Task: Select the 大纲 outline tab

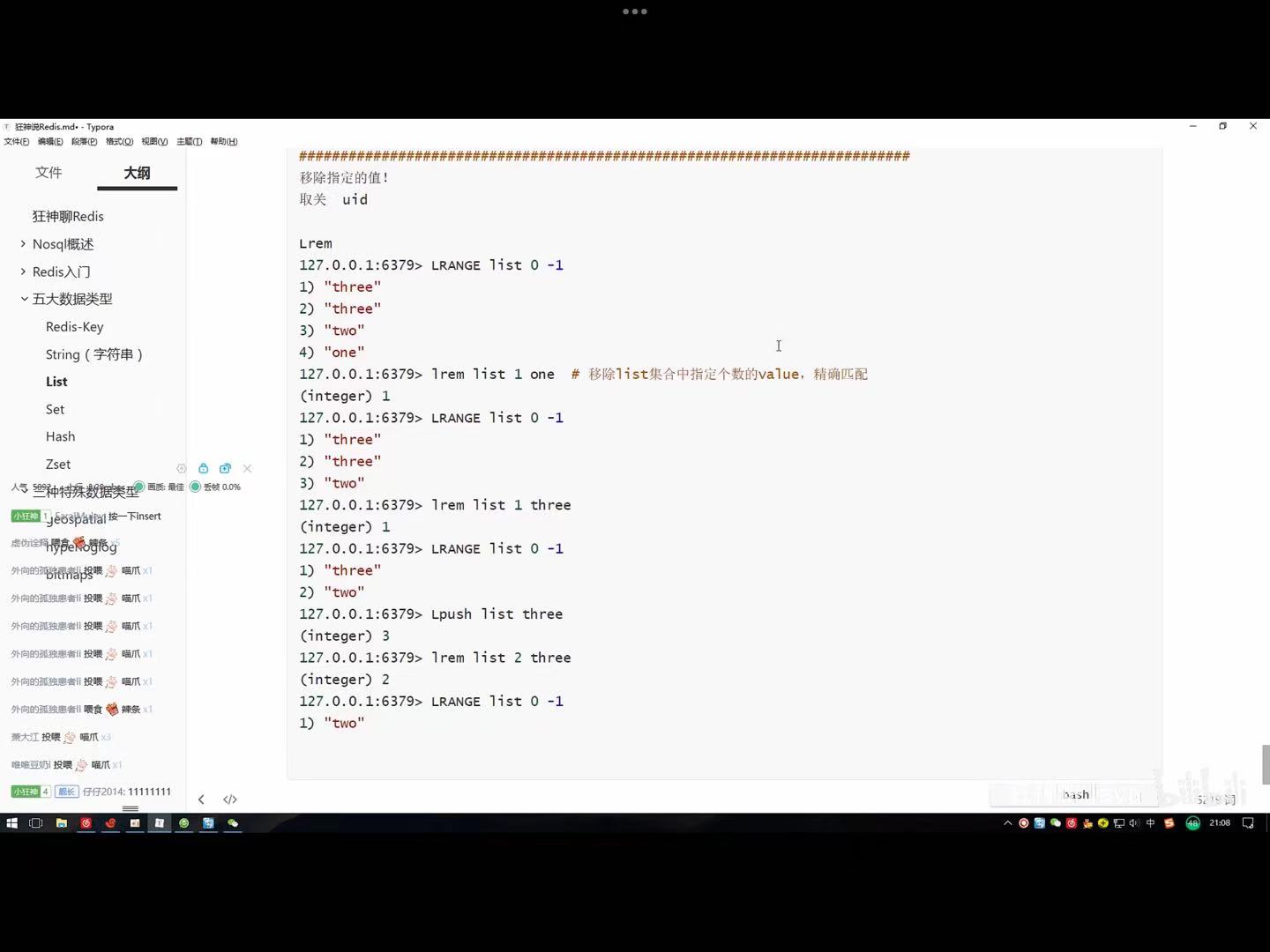Action: 137,173
